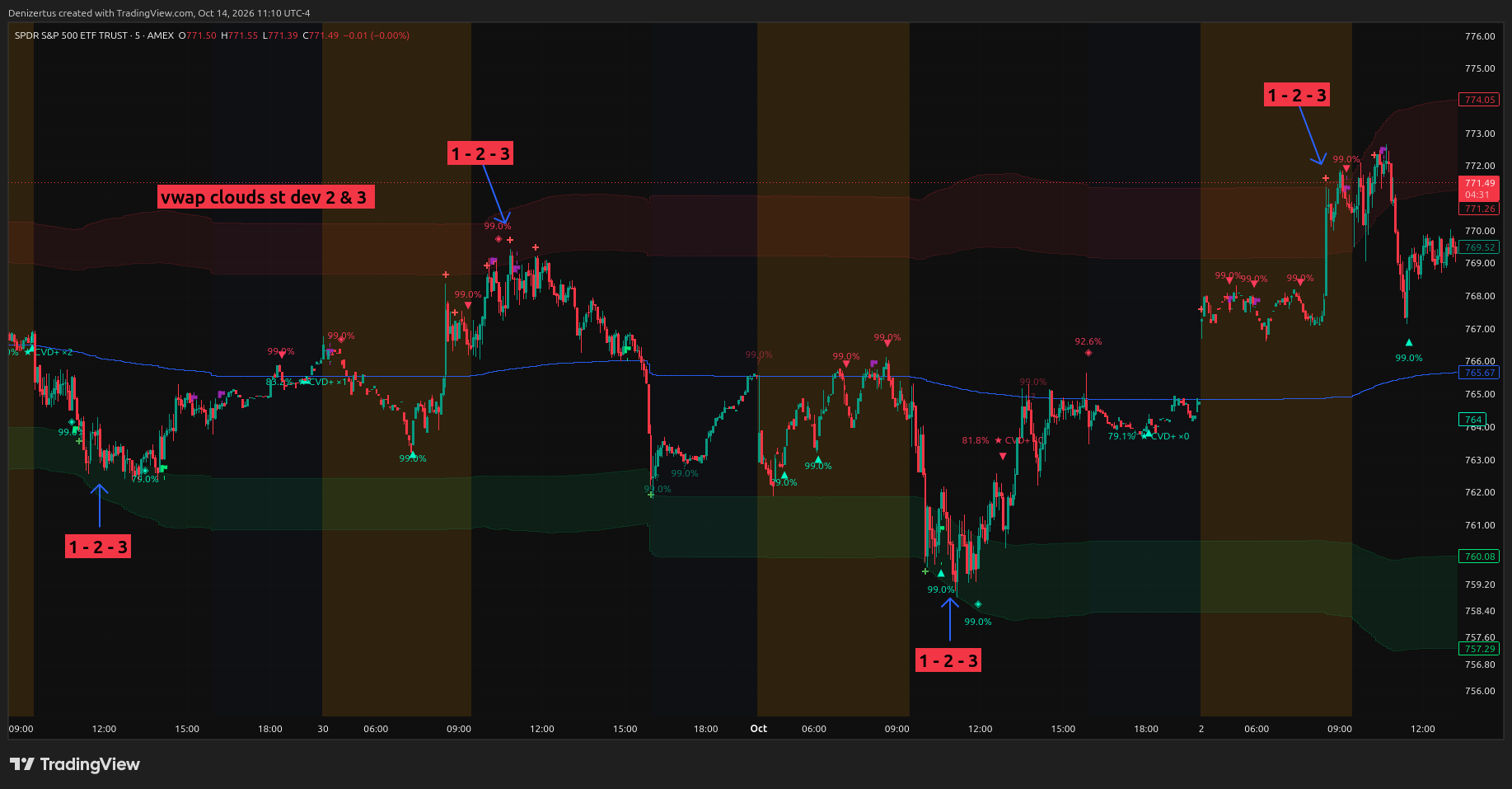
Task: Click the high value H771.55
Action: click(x=240, y=35)
